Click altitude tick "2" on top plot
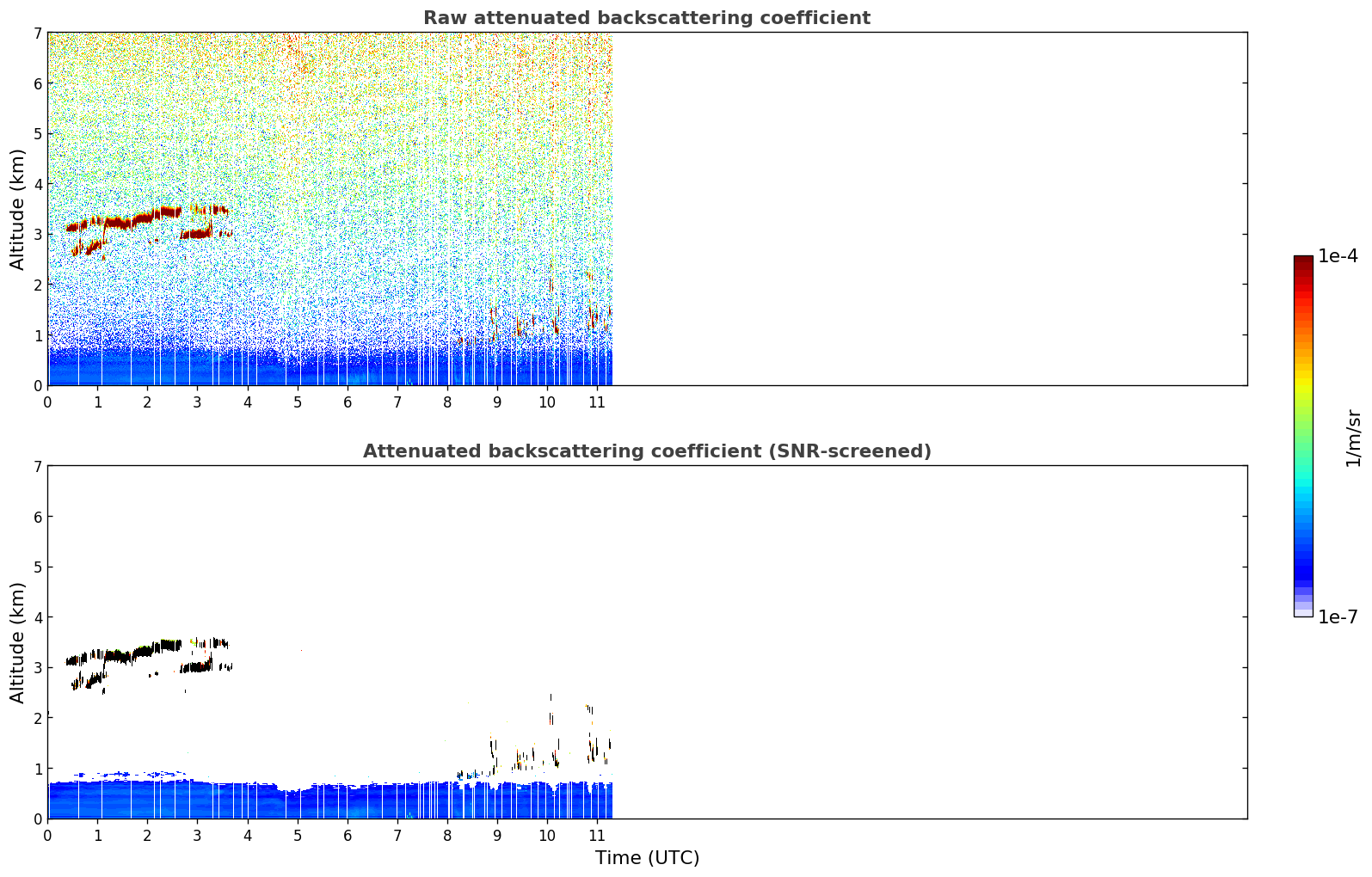Viewport: 1372px width, 877px height. click(x=37, y=285)
